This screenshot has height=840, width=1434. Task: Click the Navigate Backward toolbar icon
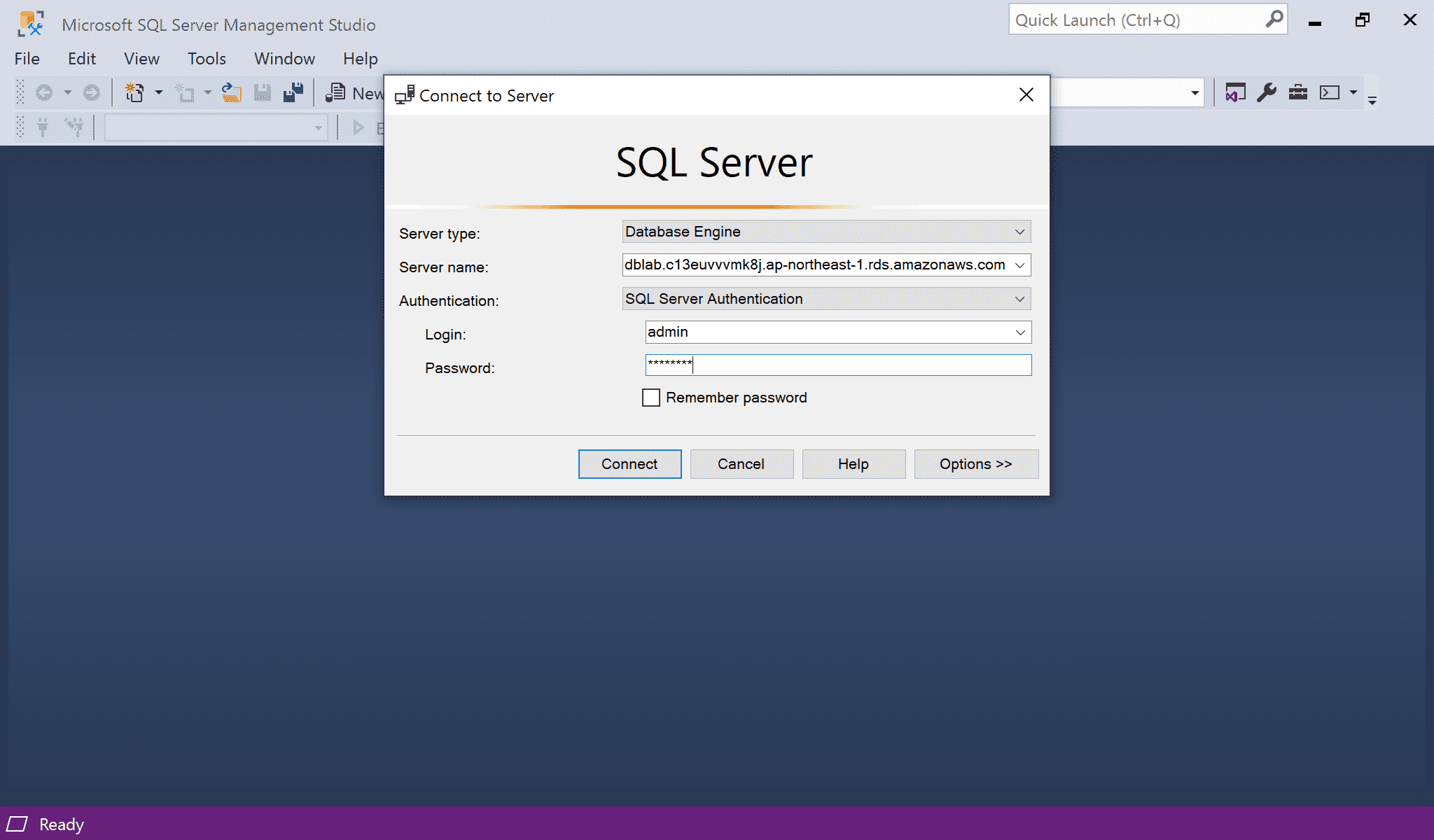pos(44,92)
